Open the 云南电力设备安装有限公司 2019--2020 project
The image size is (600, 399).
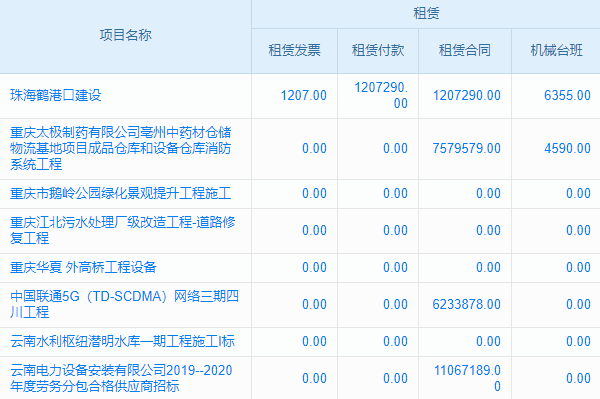121,378
